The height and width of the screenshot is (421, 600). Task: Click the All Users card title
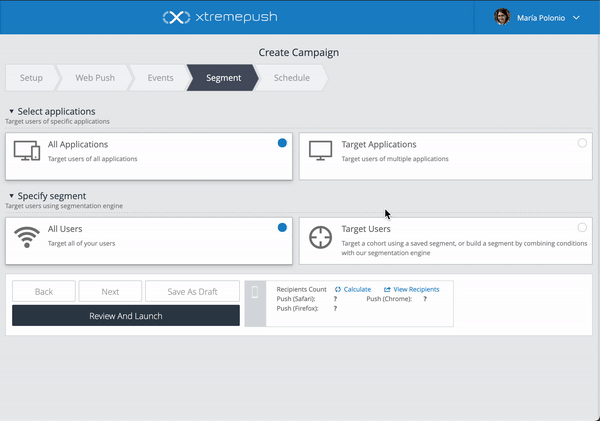(65, 229)
